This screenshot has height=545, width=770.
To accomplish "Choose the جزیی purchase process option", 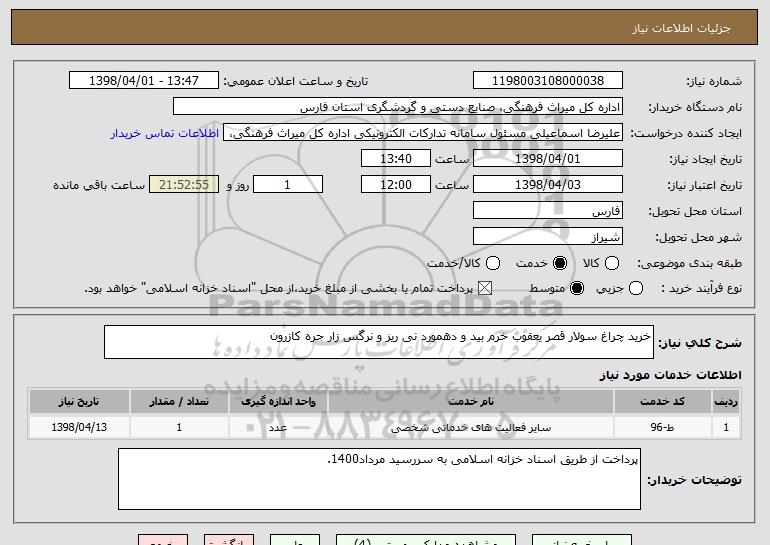I will coord(635,289).
